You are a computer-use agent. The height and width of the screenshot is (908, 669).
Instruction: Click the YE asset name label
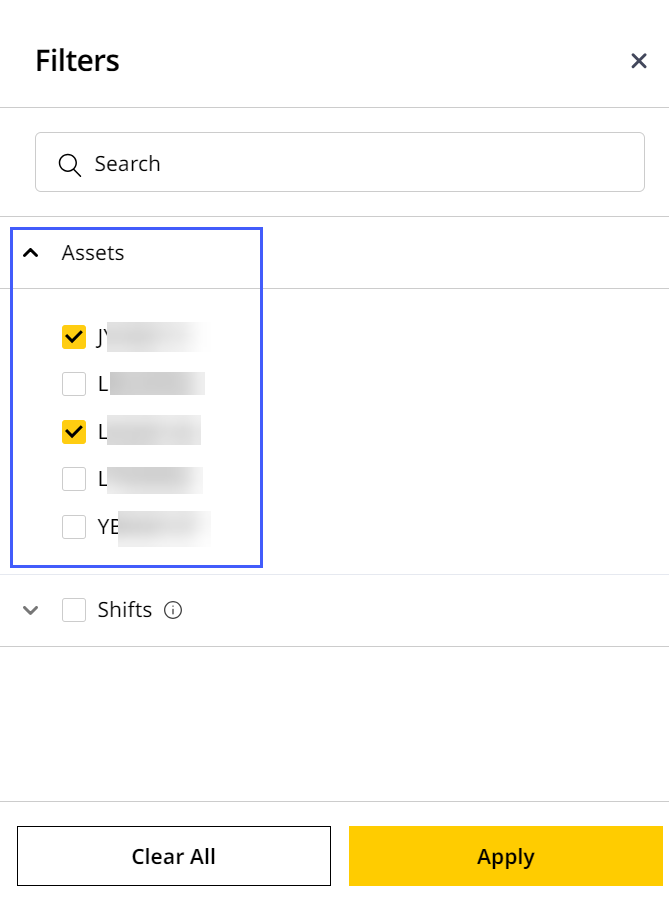[153, 527]
